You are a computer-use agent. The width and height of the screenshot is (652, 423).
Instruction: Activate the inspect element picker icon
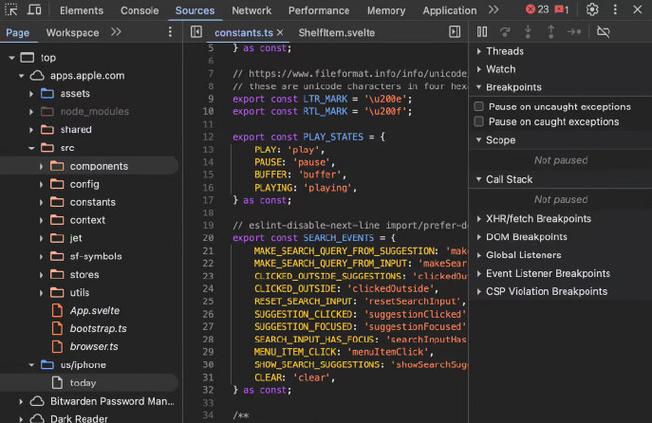click(11, 10)
